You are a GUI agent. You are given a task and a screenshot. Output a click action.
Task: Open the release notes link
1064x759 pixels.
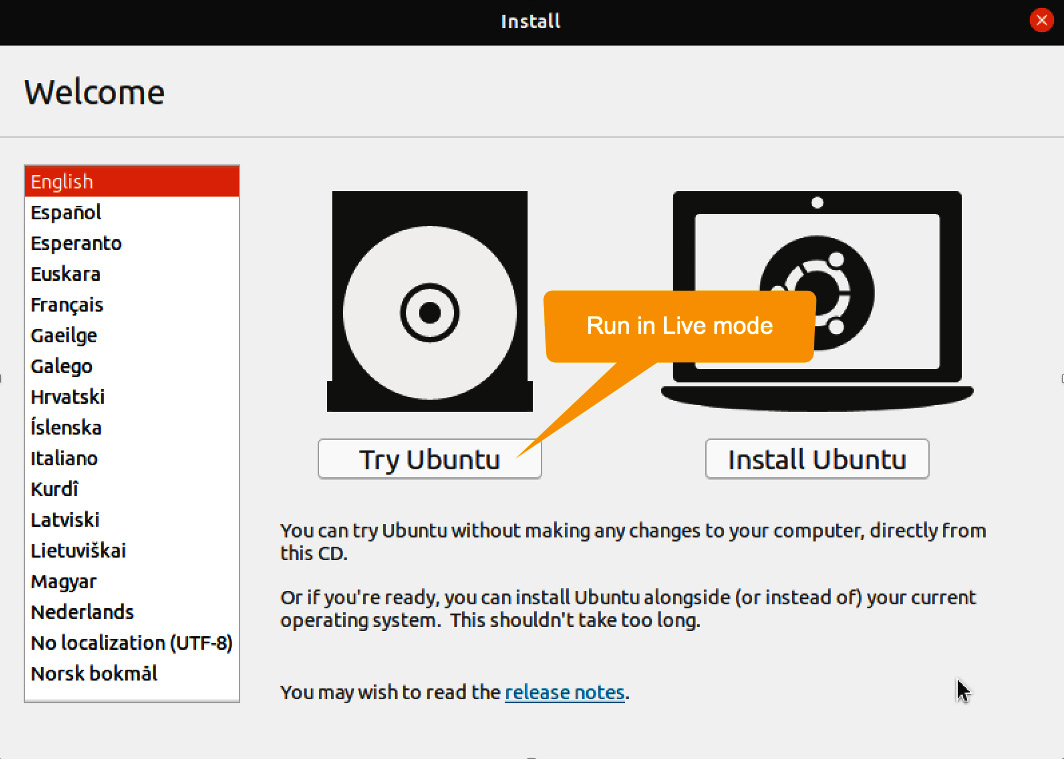click(x=565, y=692)
